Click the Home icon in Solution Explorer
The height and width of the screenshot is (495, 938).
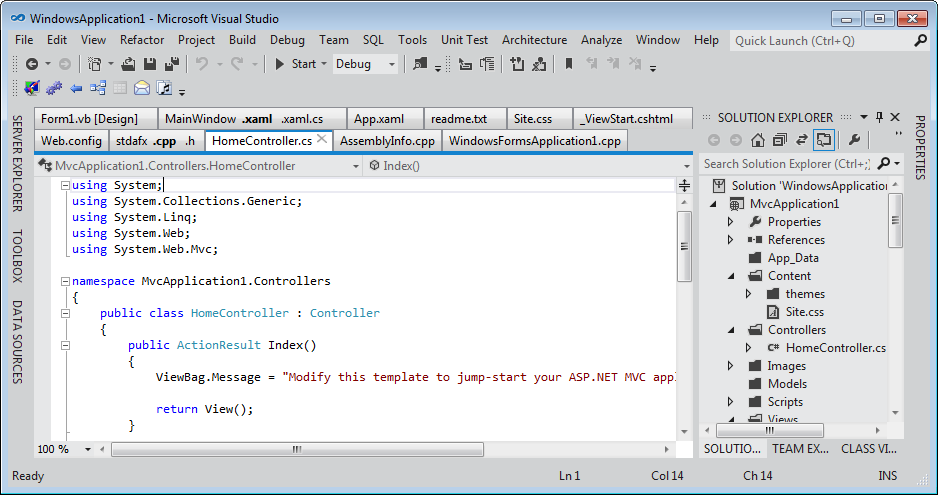759,140
